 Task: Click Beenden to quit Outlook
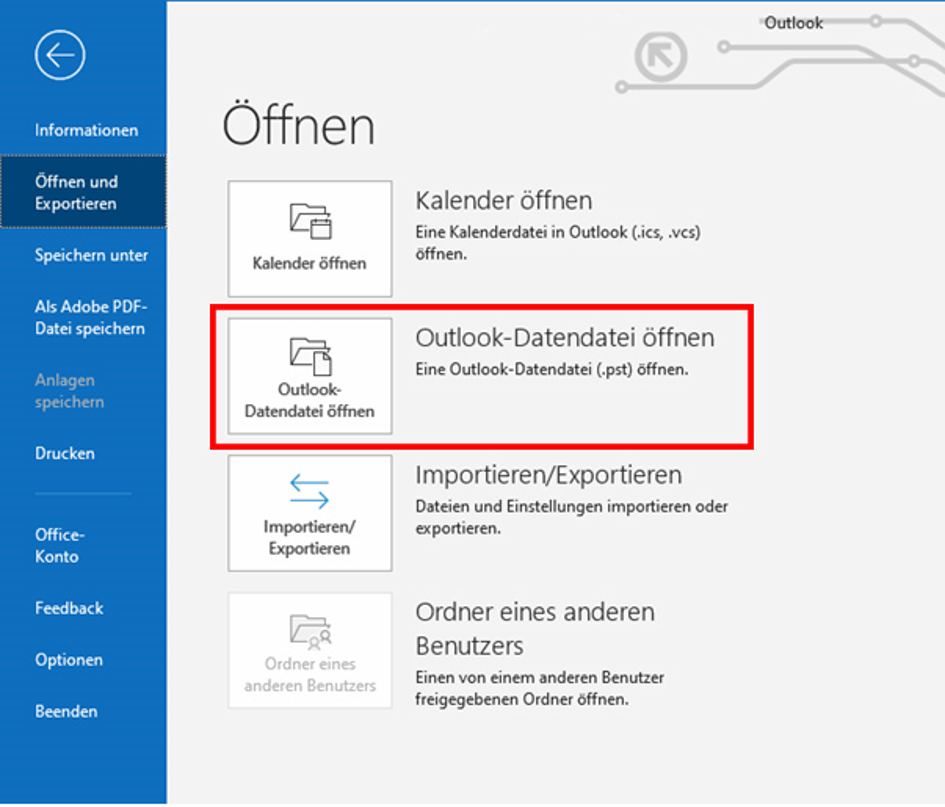click(66, 711)
